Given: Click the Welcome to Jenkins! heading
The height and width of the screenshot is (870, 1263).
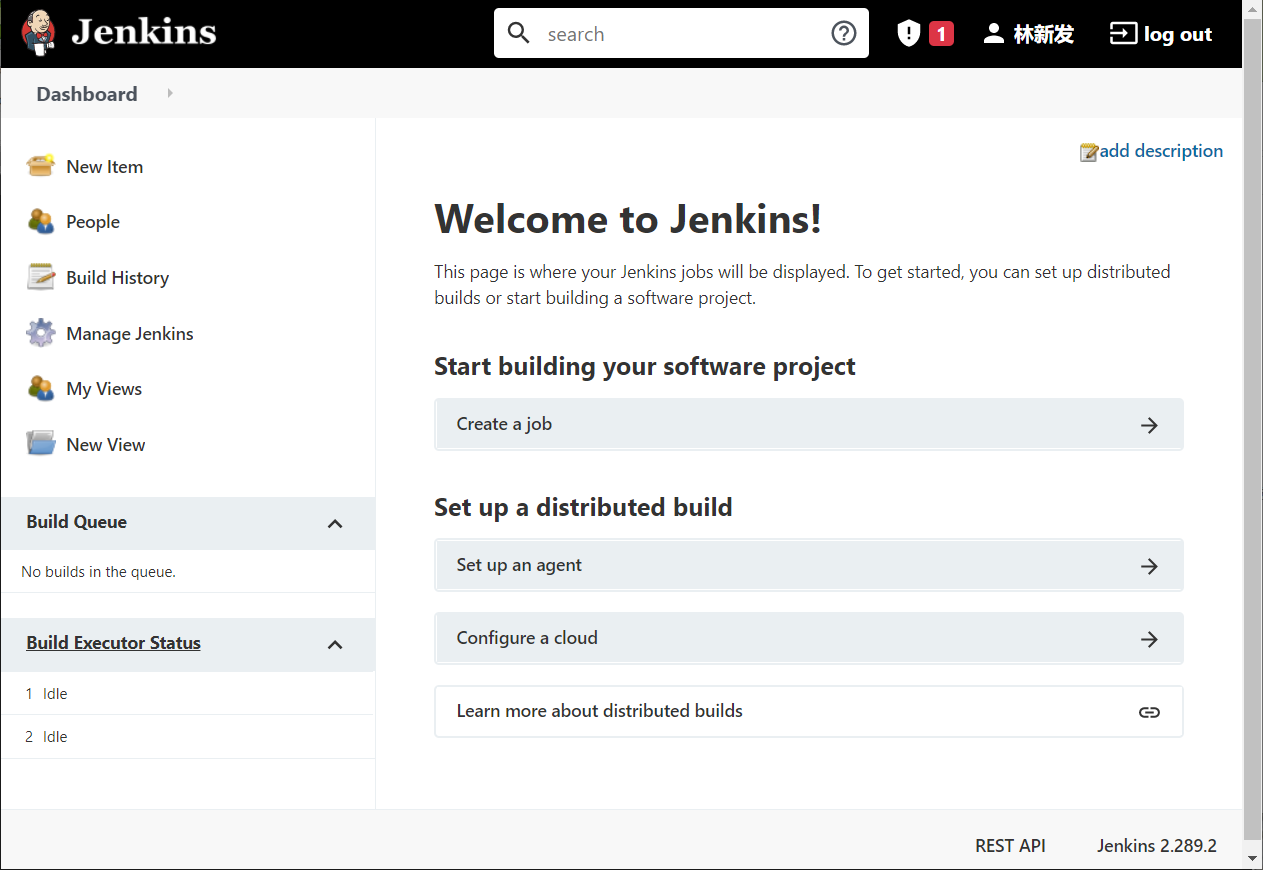Looking at the screenshot, I should (x=628, y=219).
